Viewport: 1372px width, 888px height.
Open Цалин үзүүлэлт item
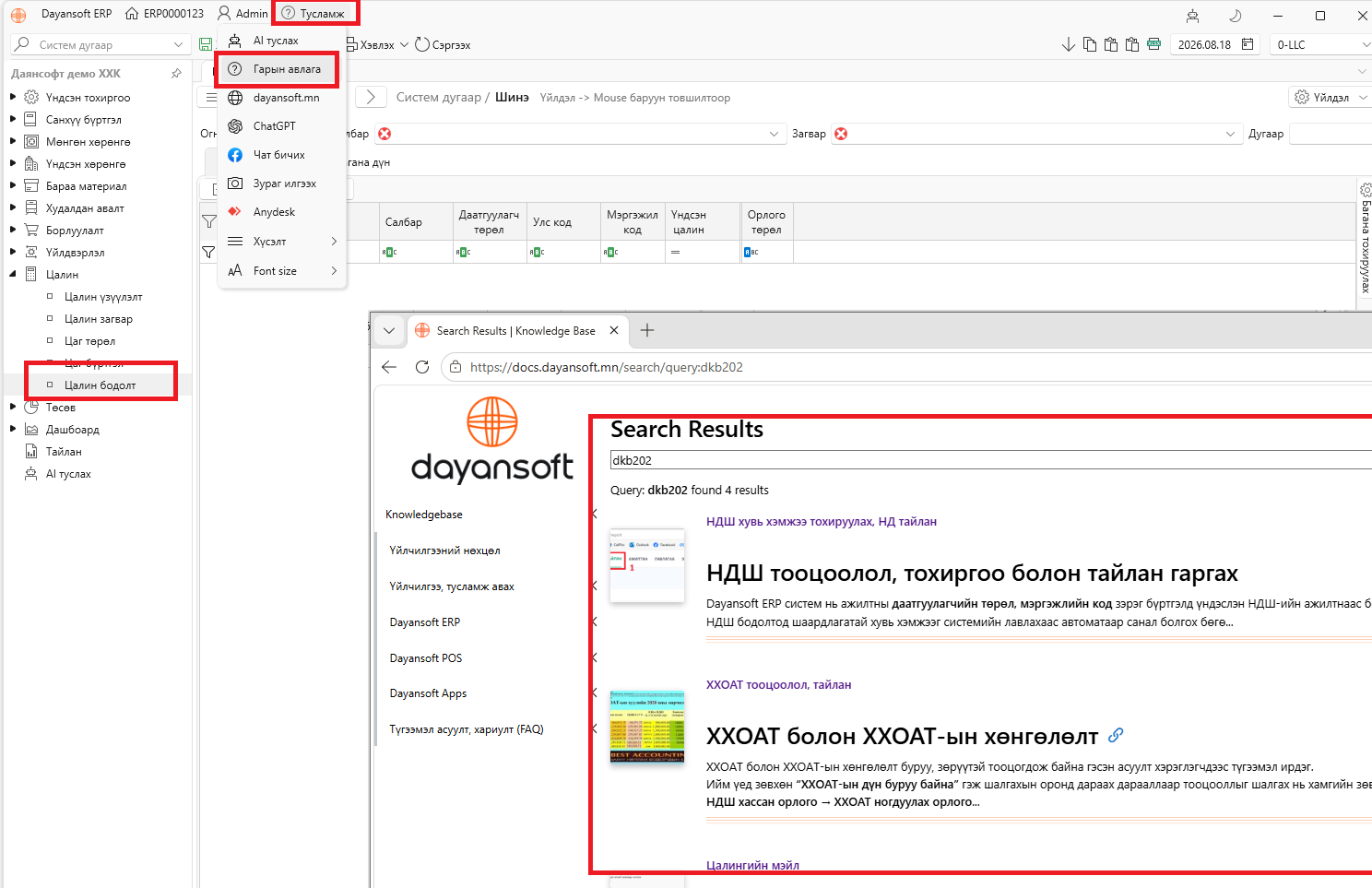click(x=103, y=297)
